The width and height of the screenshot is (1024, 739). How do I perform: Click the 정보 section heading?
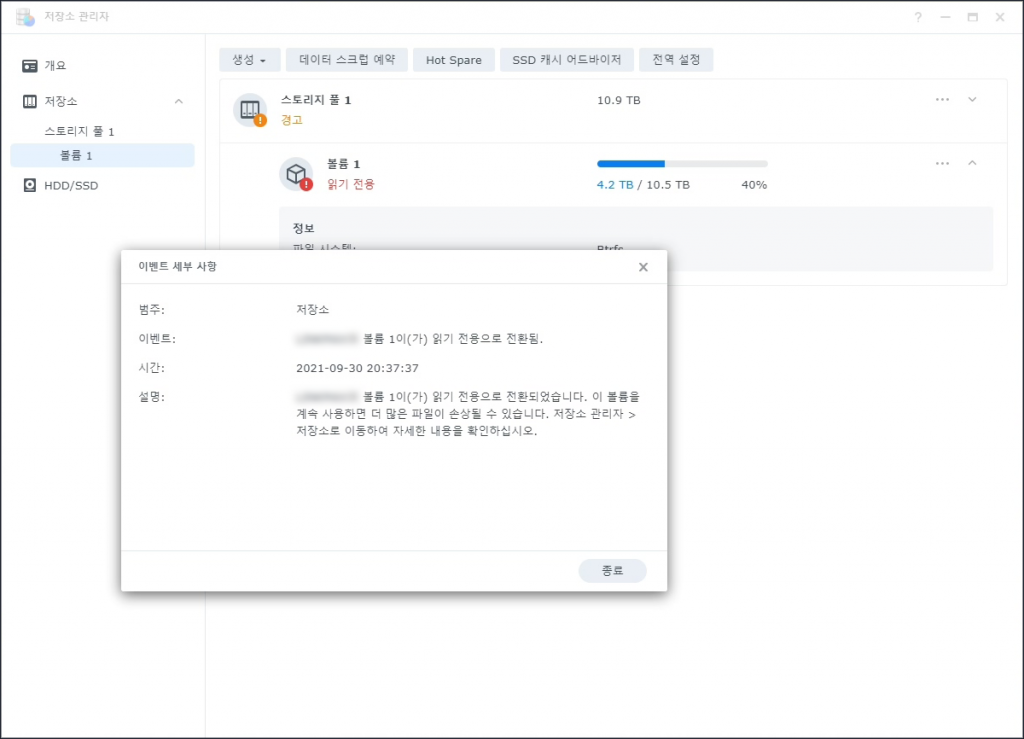304,228
